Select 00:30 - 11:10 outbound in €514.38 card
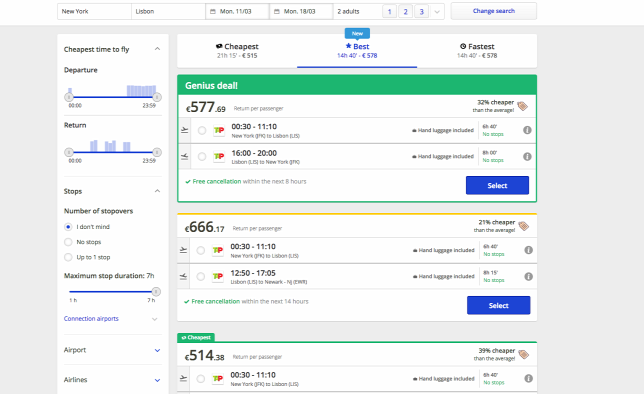644x394 pixels. coord(200,378)
